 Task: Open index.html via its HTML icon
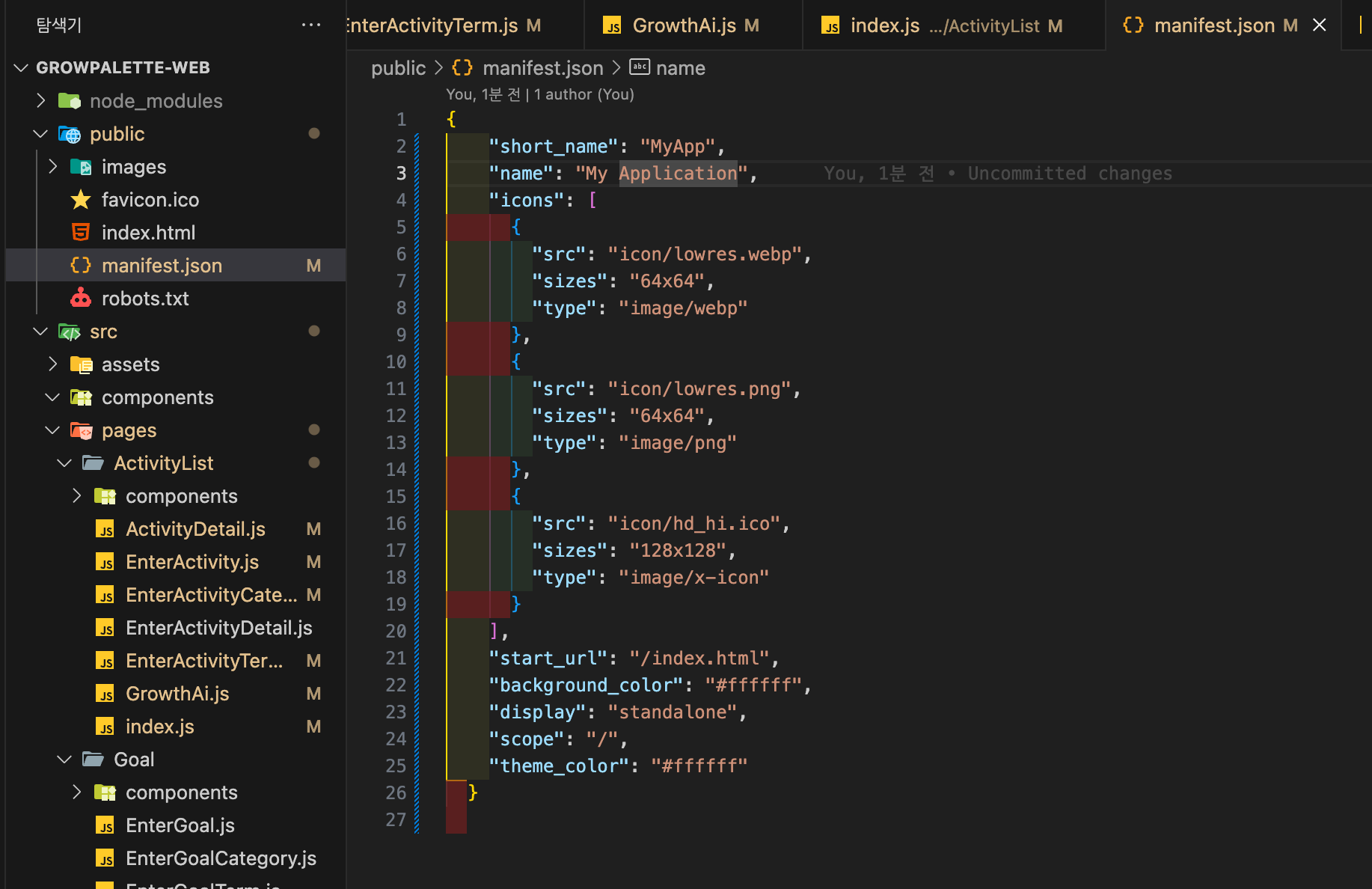click(80, 232)
